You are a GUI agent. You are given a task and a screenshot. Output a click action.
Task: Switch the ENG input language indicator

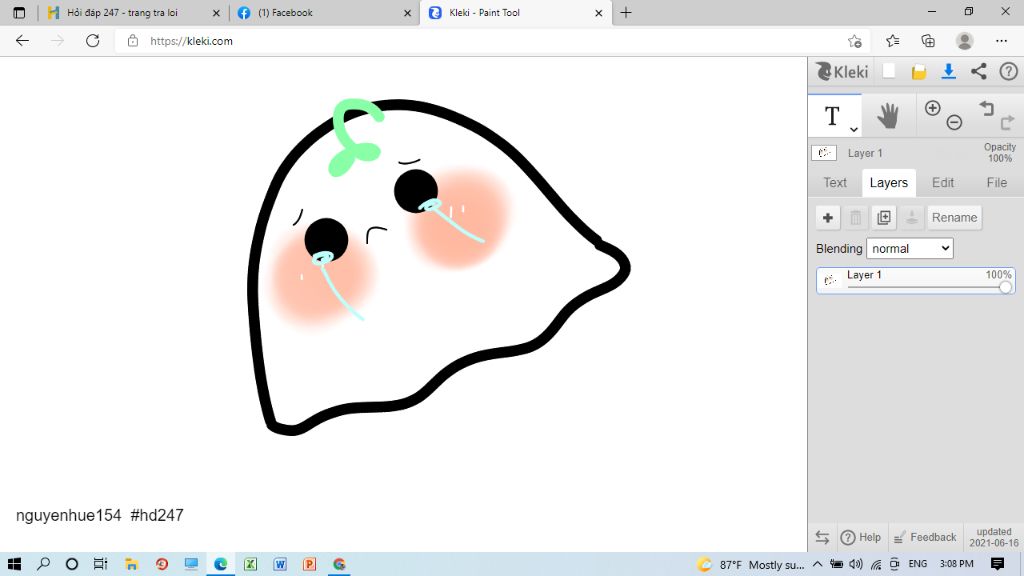[918, 564]
